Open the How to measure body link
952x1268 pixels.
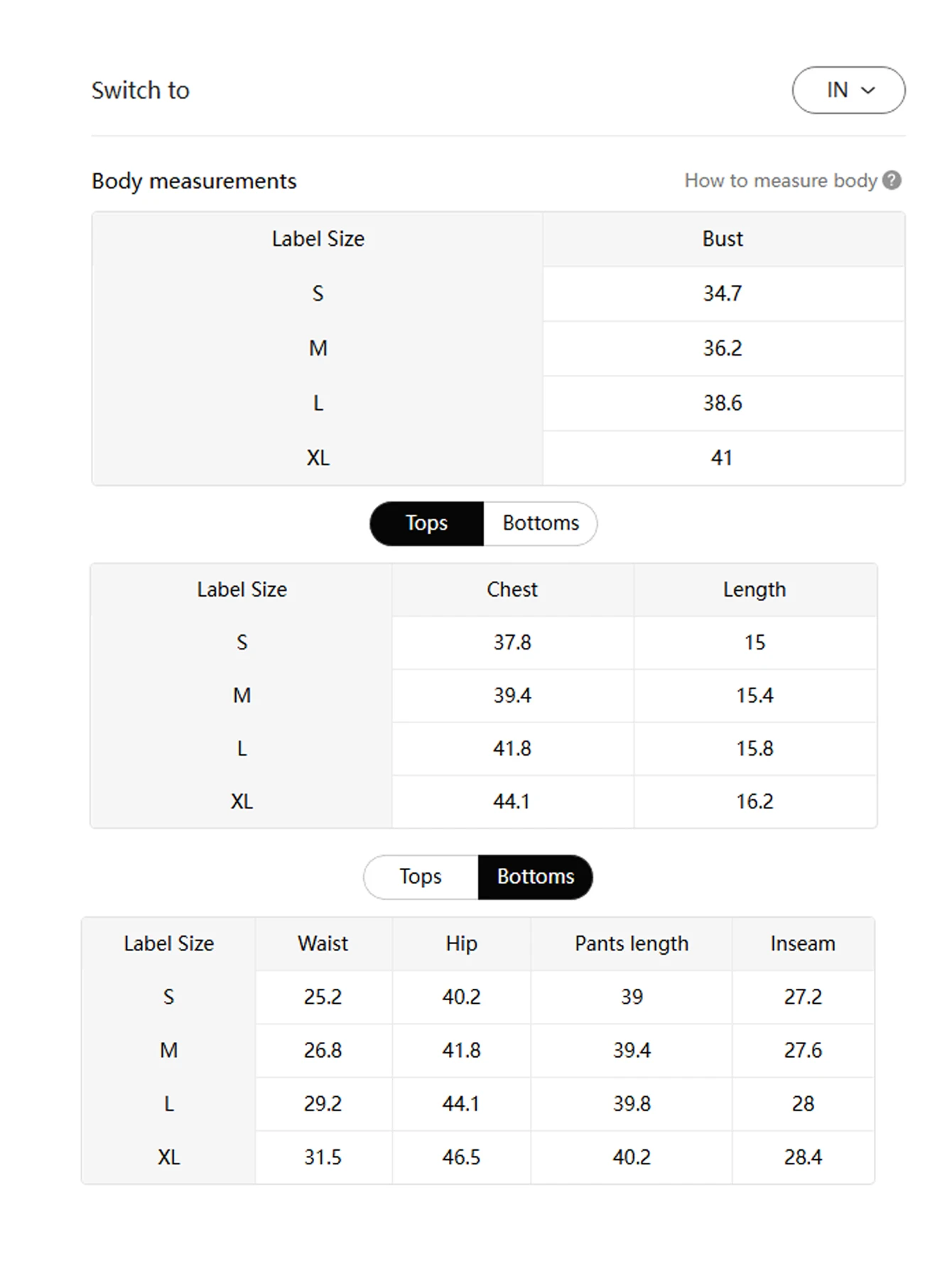pos(781,180)
